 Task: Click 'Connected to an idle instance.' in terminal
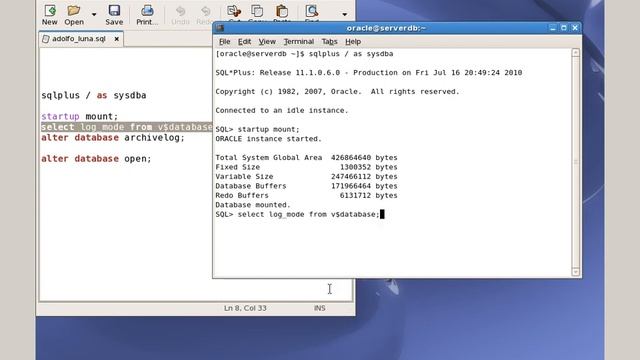(282, 110)
